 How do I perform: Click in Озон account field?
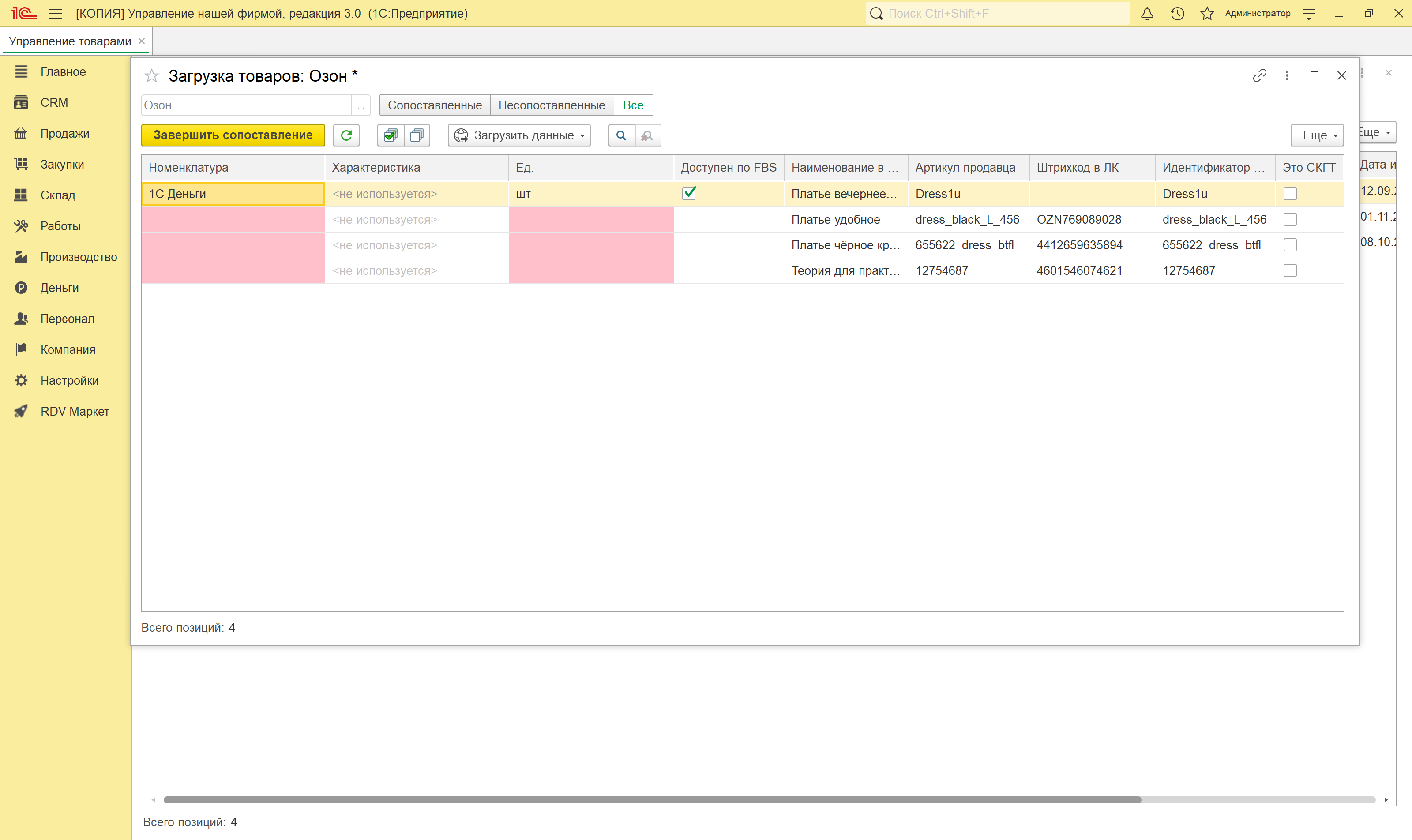click(247, 105)
